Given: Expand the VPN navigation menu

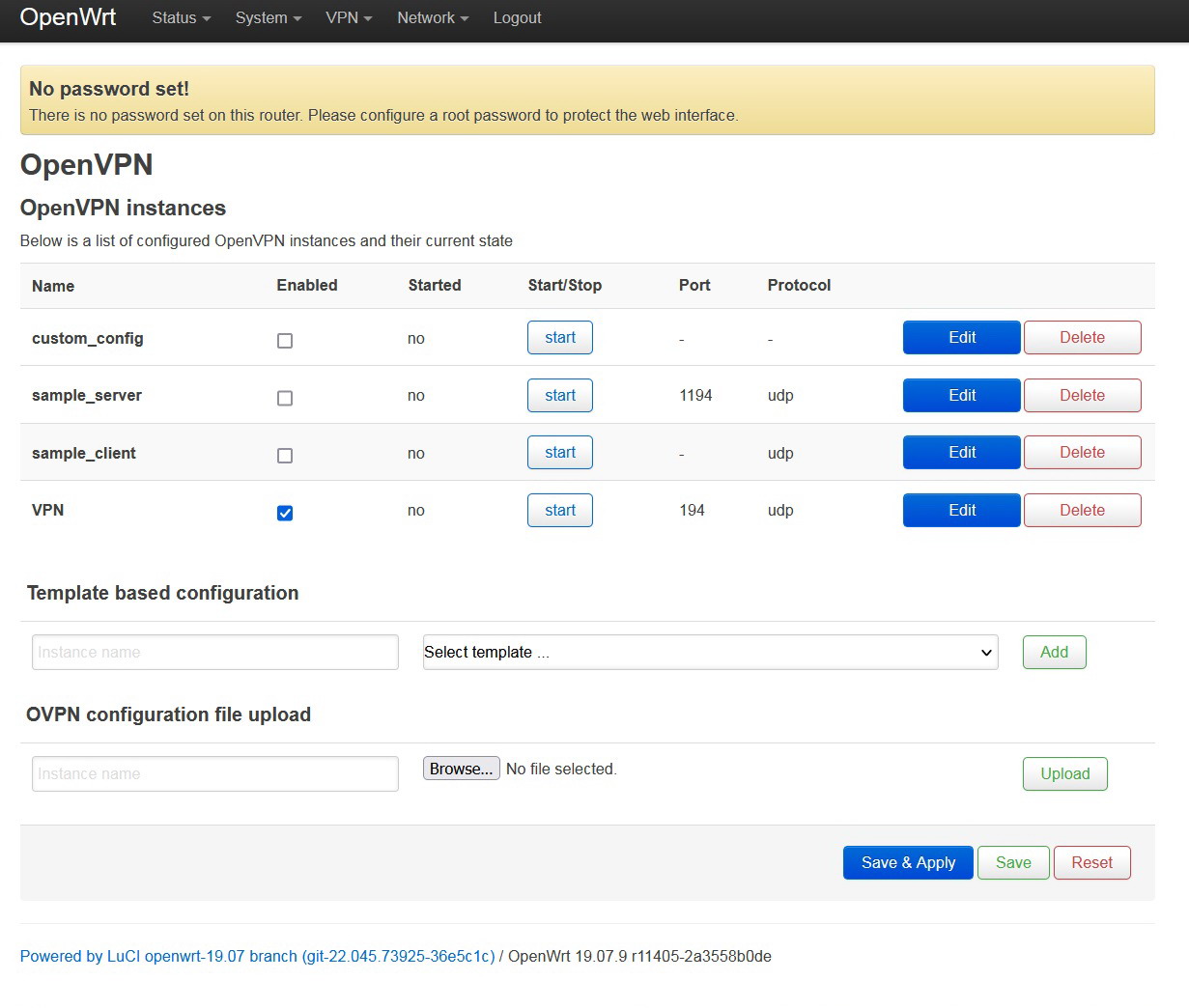Looking at the screenshot, I should coord(348,17).
